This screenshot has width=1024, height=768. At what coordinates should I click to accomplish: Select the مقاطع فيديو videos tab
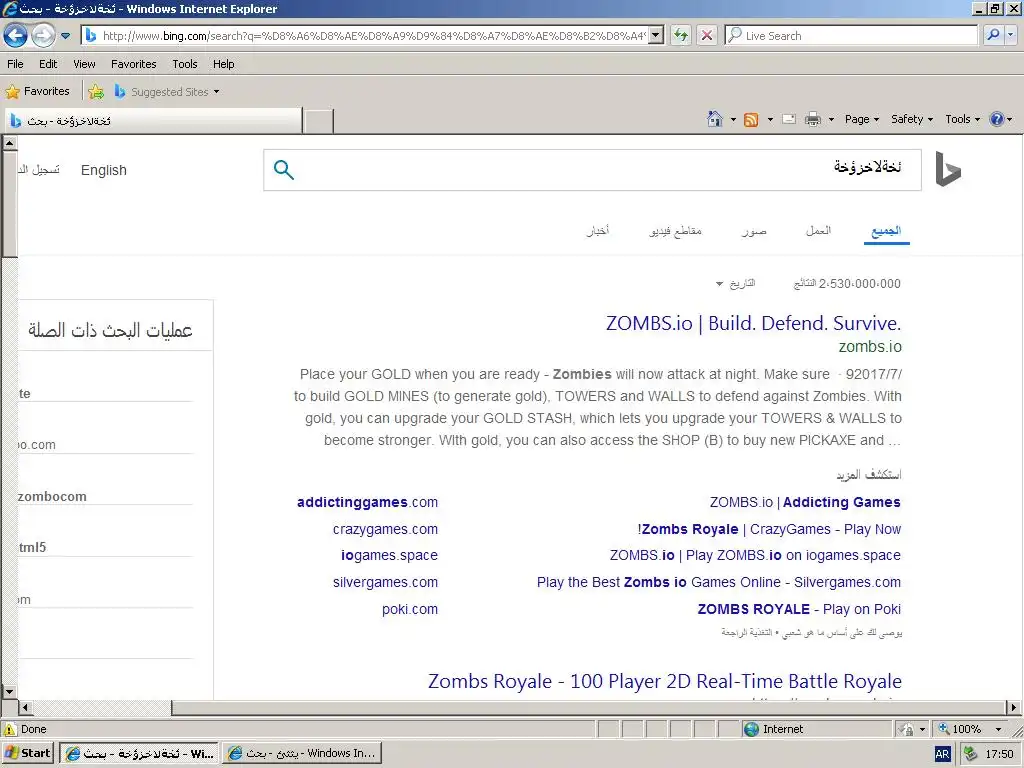(x=675, y=231)
